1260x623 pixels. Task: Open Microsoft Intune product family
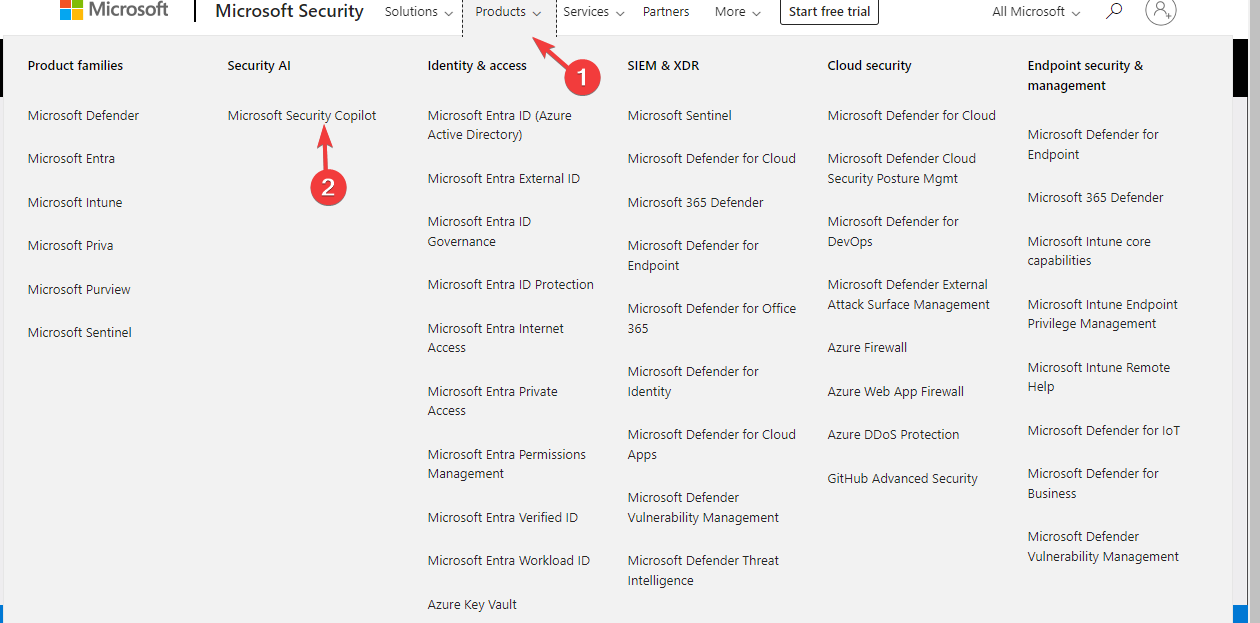(75, 203)
